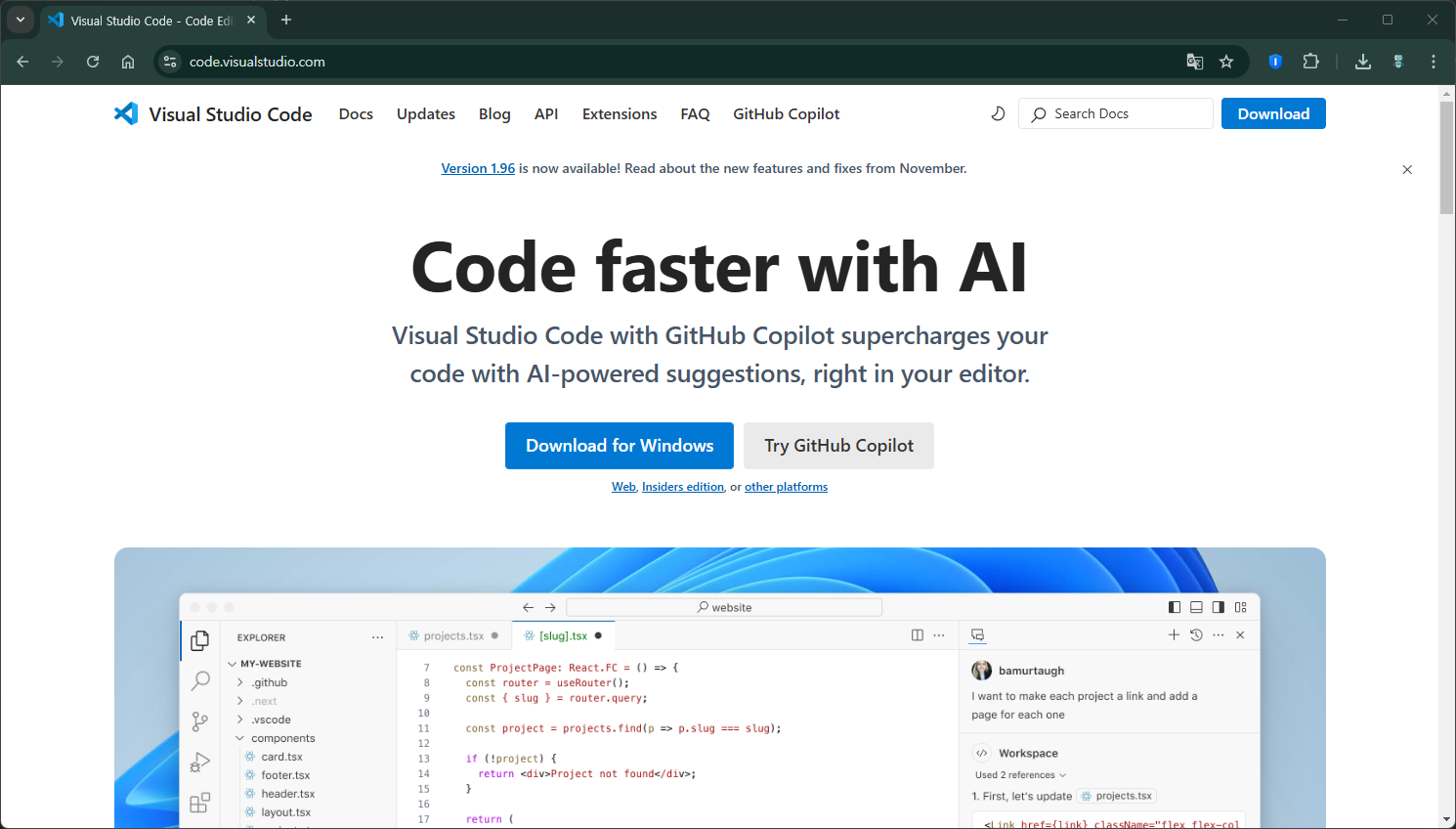Click the split editor icon
Image resolution: width=1456 pixels, height=829 pixels.
917,635
